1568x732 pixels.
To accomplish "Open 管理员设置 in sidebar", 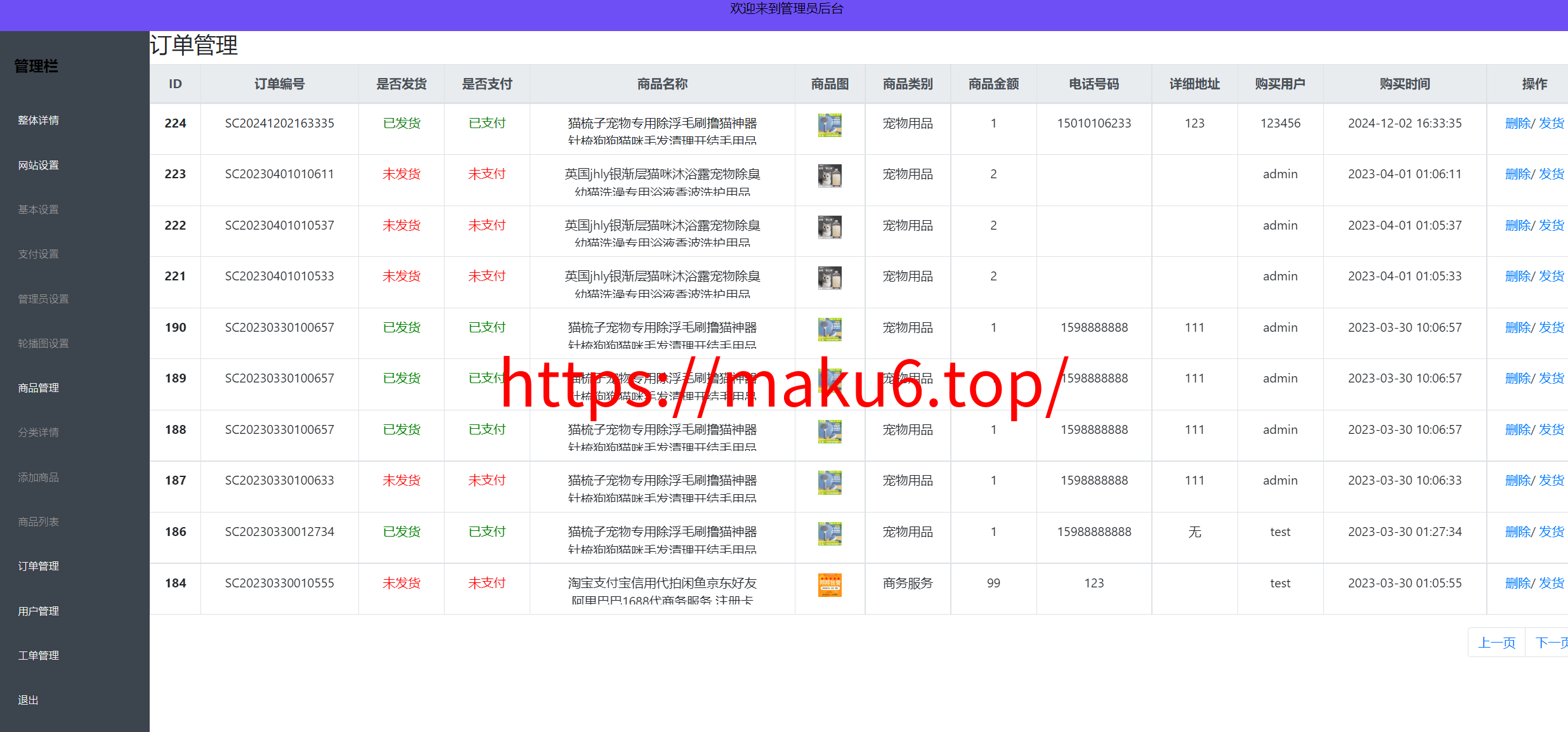I will pyautogui.click(x=43, y=299).
